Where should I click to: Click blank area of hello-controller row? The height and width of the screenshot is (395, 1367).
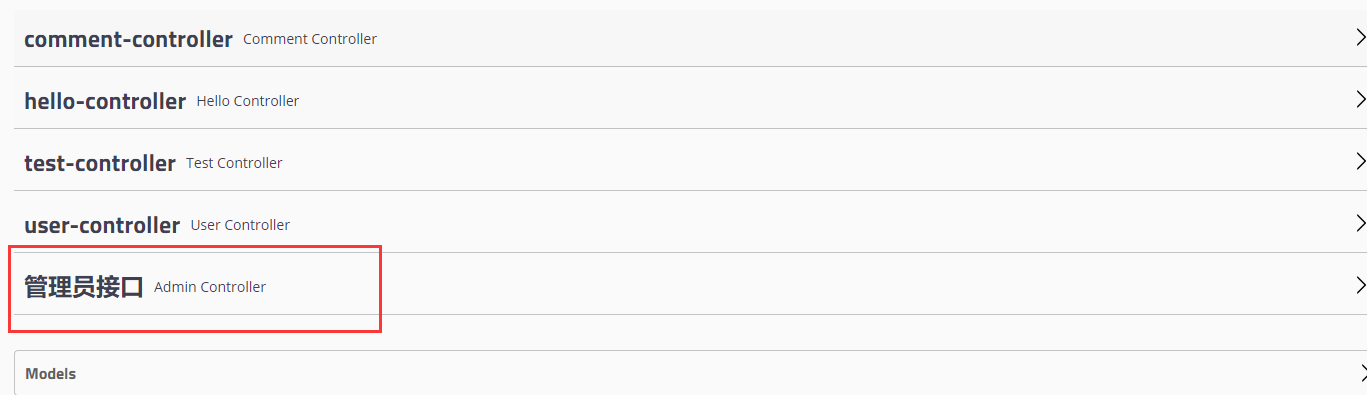click(x=800, y=101)
